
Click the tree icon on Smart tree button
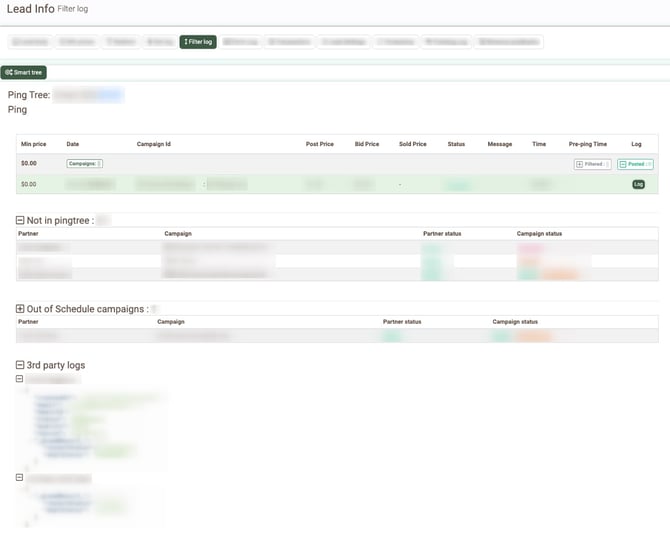(x=8, y=73)
